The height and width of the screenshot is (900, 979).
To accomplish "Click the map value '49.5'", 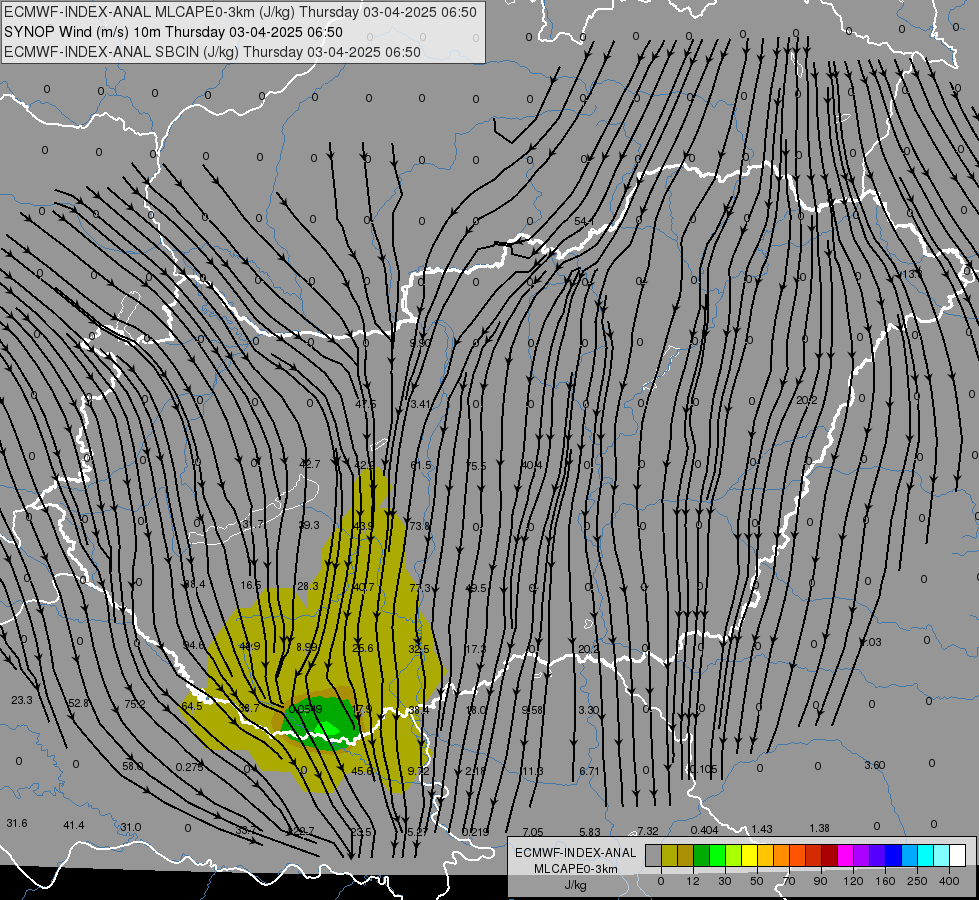I will (x=476, y=588).
